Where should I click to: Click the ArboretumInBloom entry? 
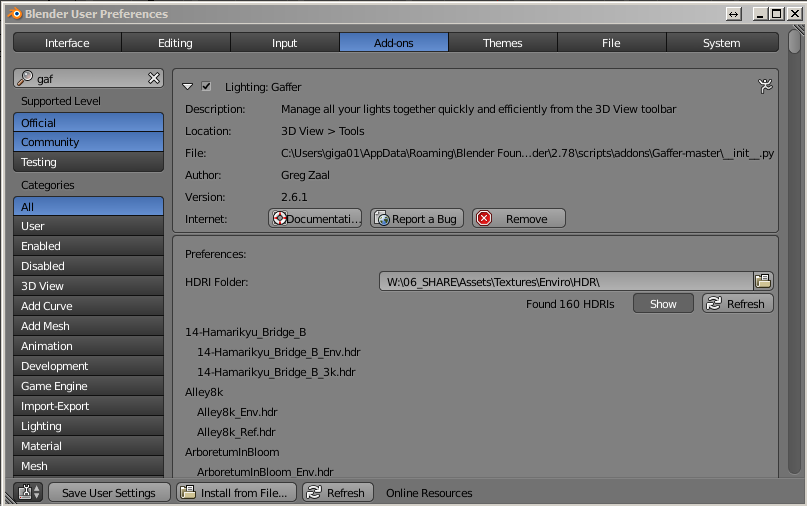pos(232,452)
